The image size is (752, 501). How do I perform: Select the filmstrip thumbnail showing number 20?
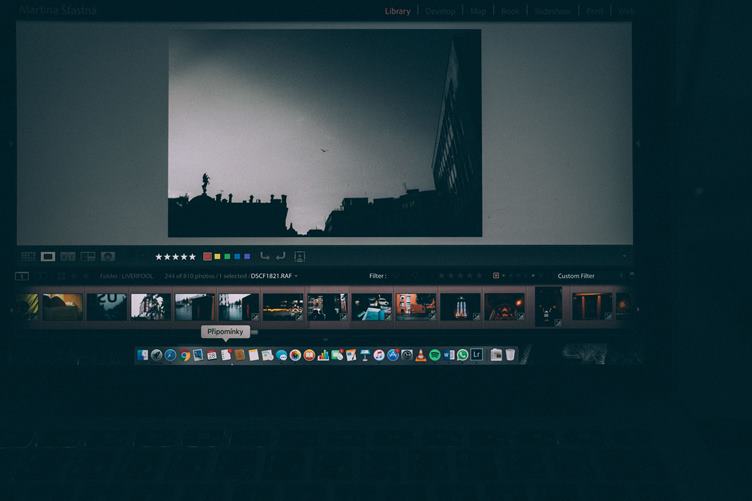106,307
